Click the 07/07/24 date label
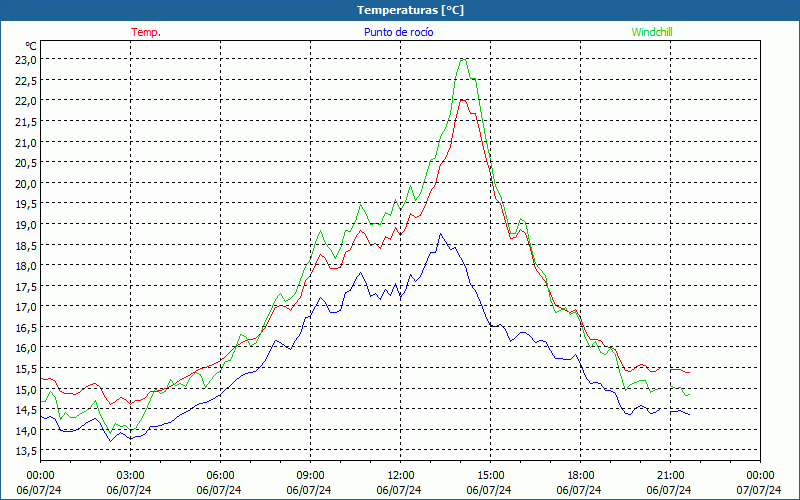Image resolution: width=800 pixels, height=500 pixels. point(759,490)
